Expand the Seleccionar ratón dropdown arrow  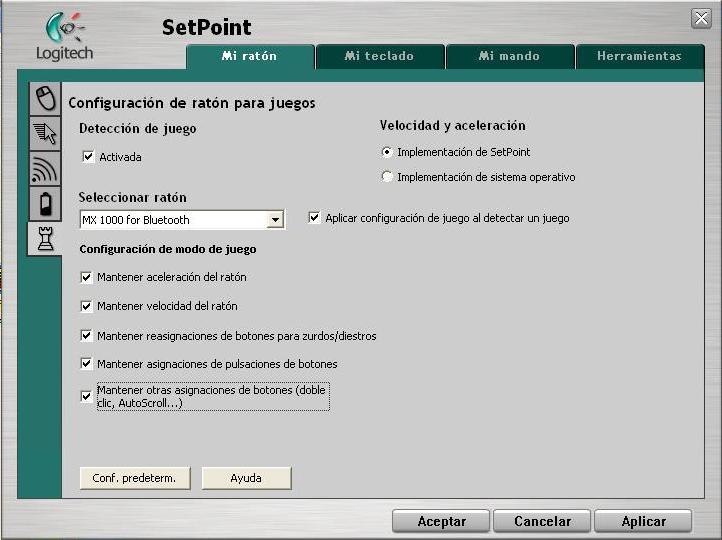pos(275,220)
